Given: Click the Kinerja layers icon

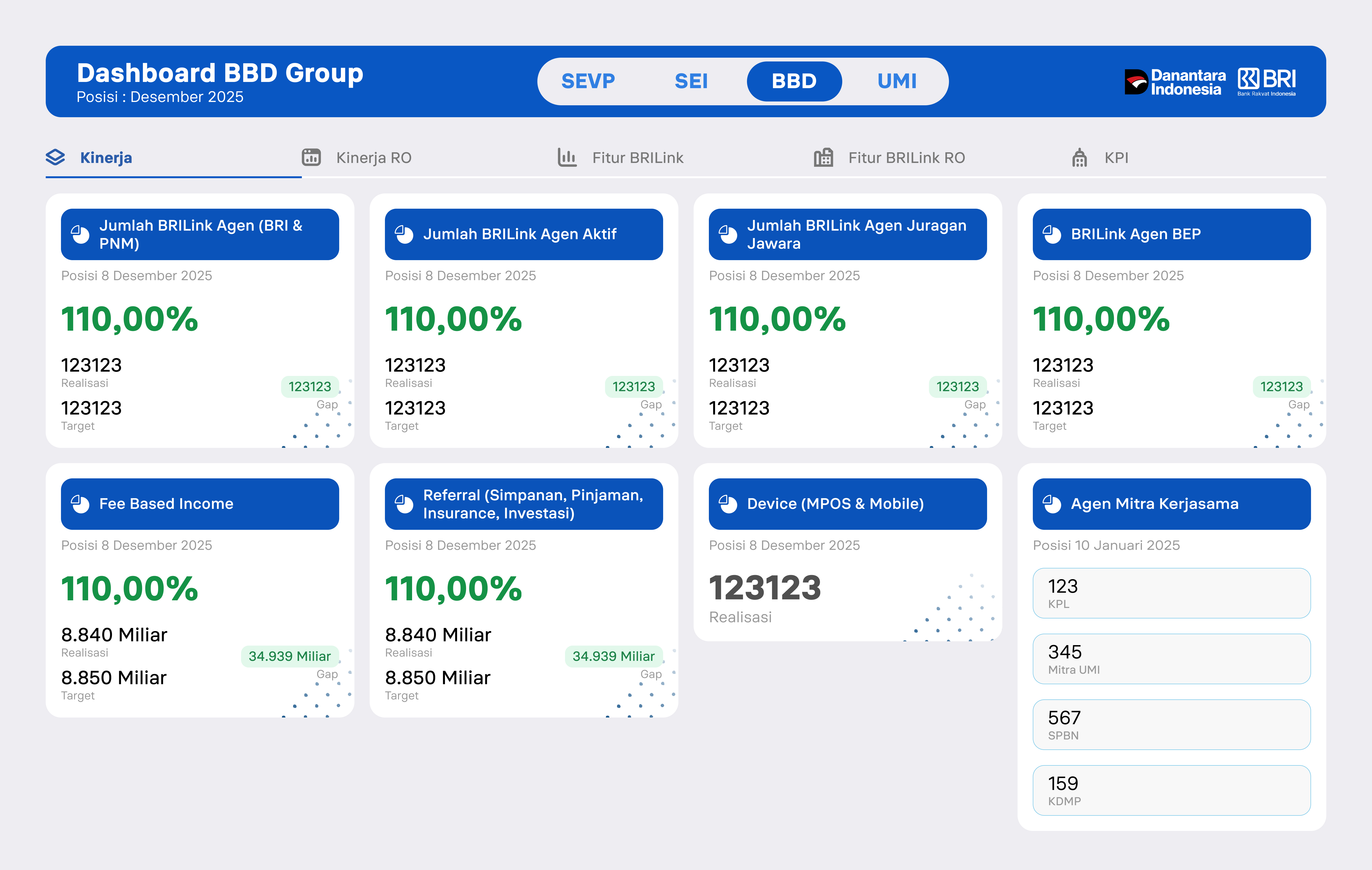Looking at the screenshot, I should pyautogui.click(x=55, y=157).
